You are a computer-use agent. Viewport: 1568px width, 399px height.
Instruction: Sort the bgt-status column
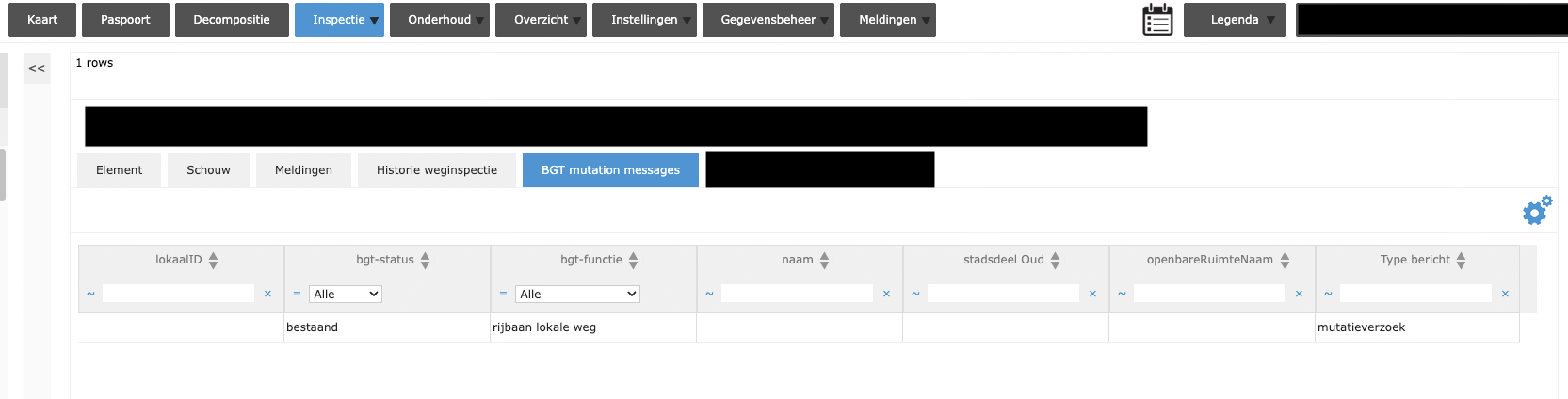(426, 261)
